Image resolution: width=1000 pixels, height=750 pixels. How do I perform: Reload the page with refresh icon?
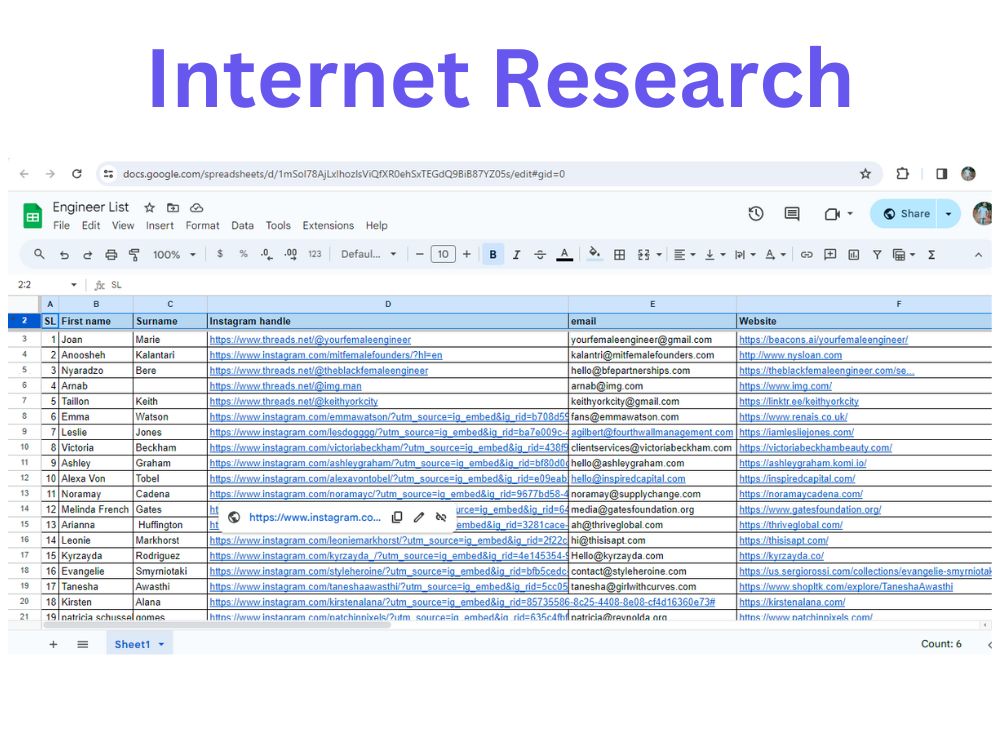[x=77, y=173]
